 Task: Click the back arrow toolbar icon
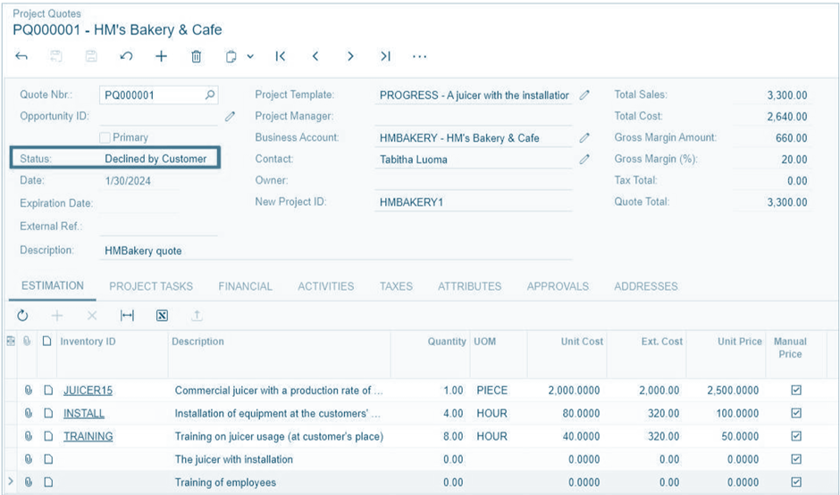[21, 56]
